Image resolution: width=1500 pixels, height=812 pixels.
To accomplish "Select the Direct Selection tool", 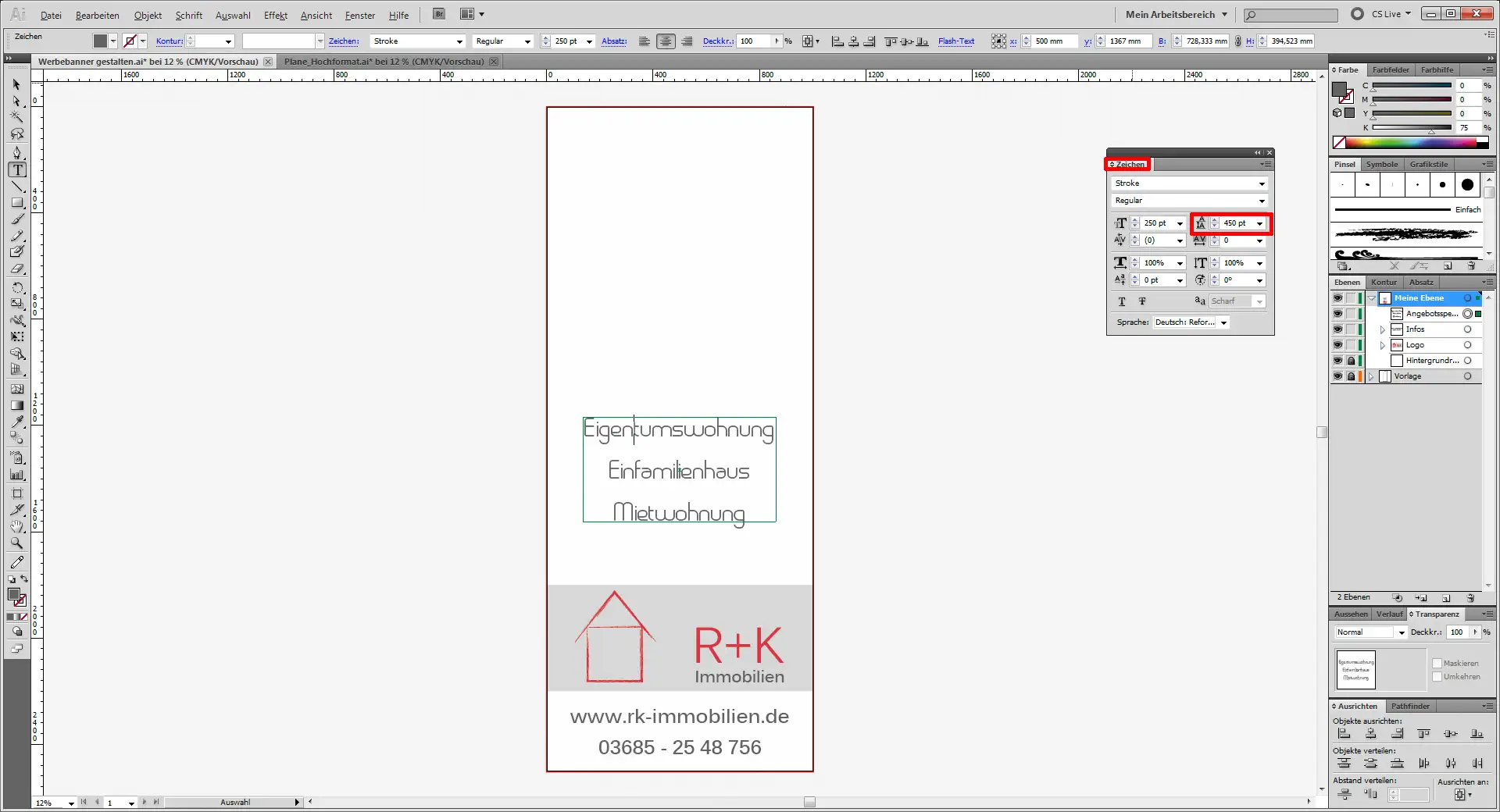I will (17, 101).
